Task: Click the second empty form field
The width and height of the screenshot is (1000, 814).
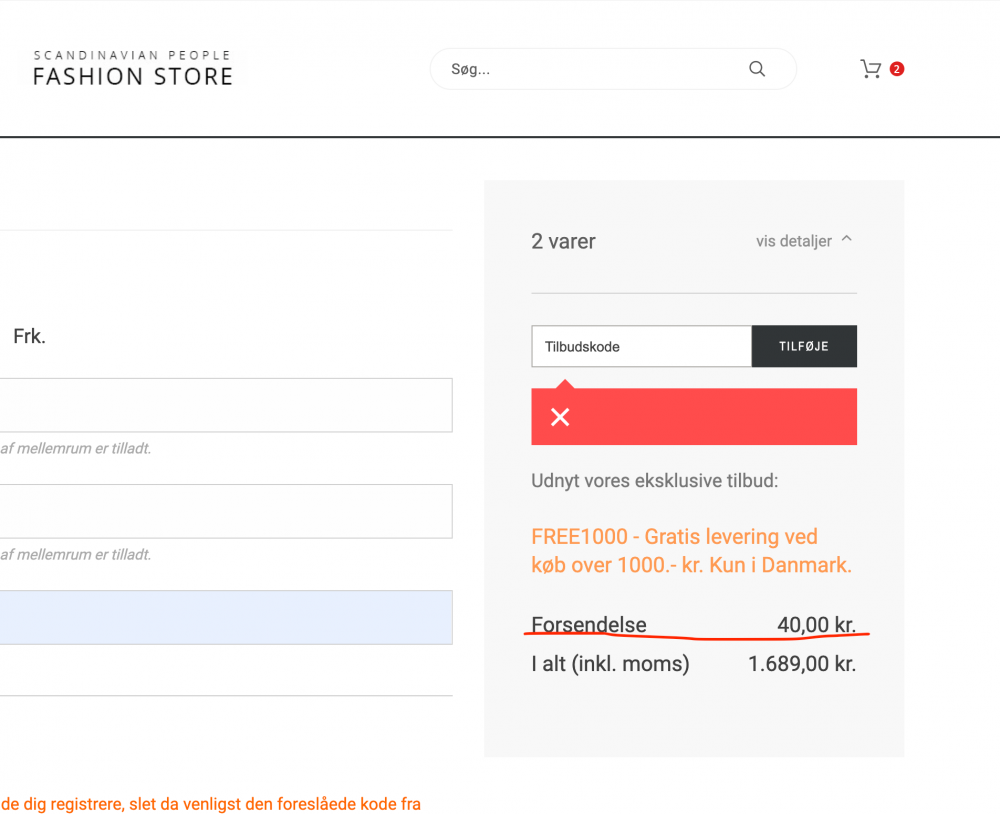Action: [226, 511]
